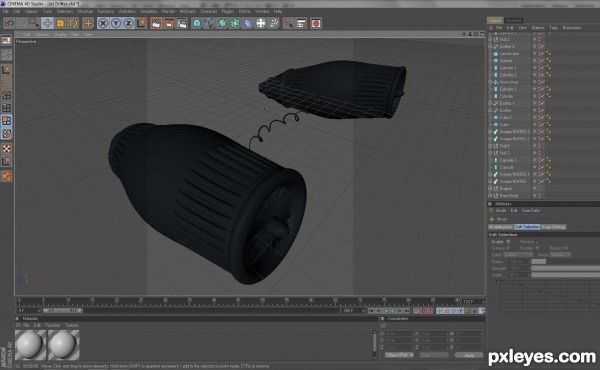Open the Simulation menu

[x=148, y=11]
